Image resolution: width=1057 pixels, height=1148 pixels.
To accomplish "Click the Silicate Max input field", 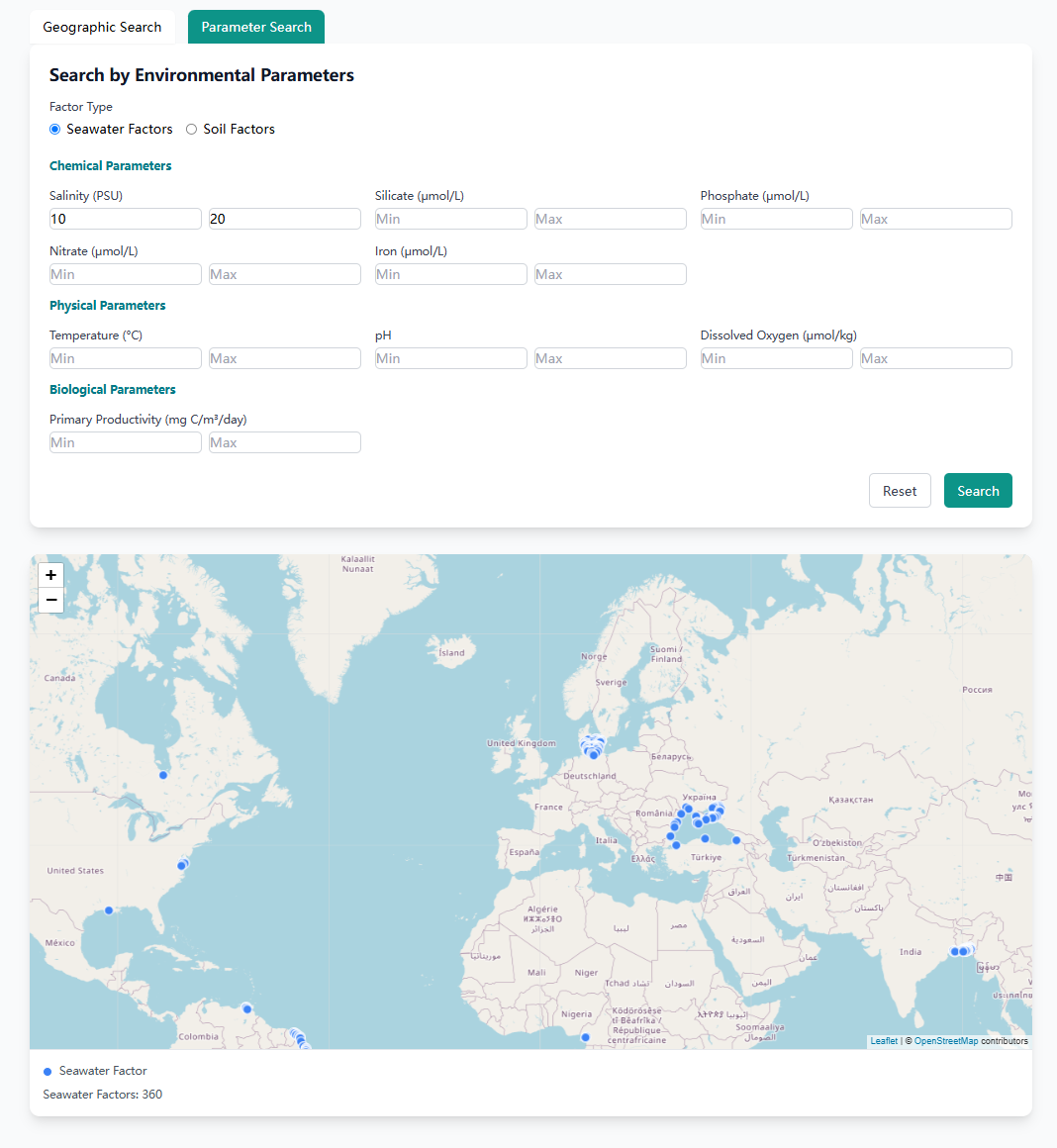I will point(611,219).
